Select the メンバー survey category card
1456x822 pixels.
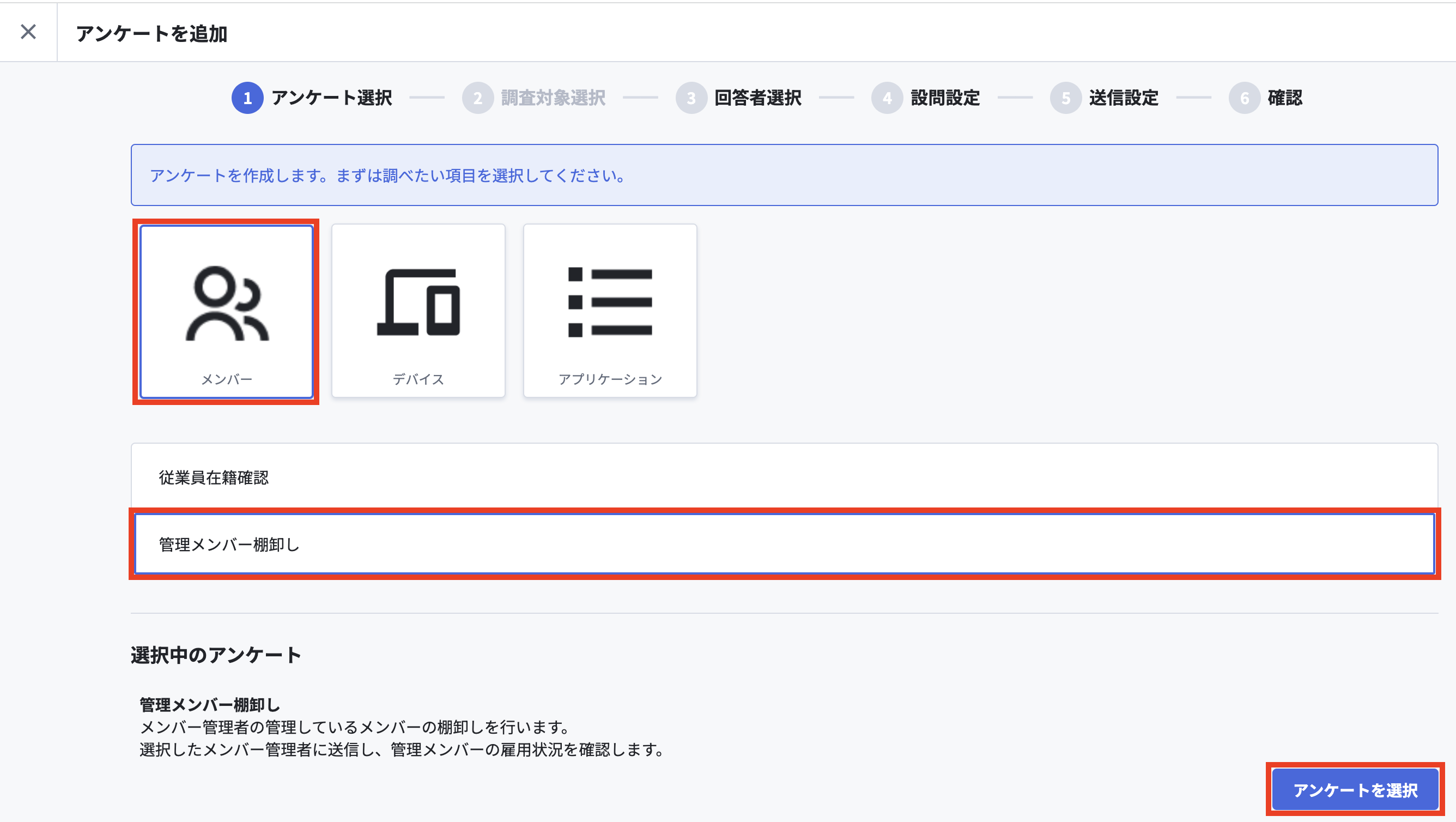pos(226,311)
